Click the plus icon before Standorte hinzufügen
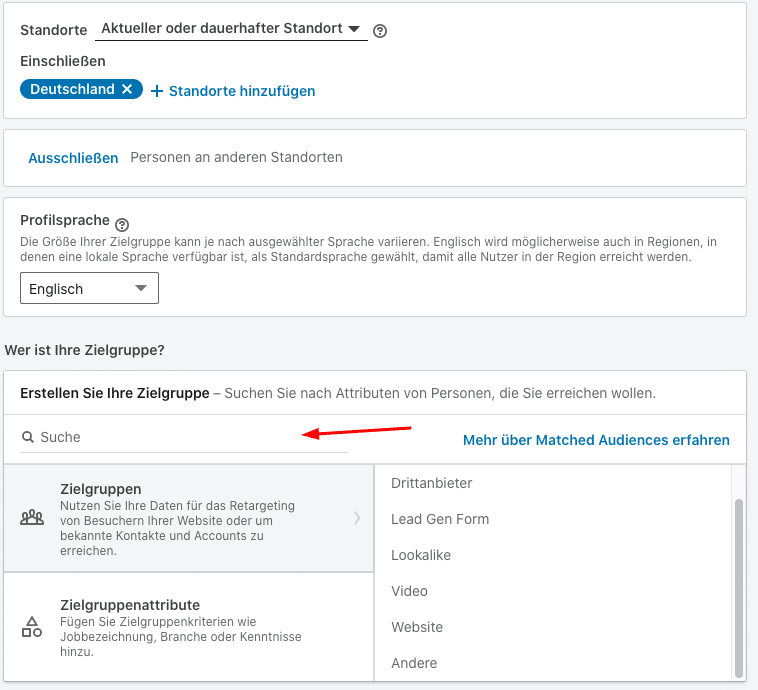Image resolution: width=758 pixels, height=690 pixels. [157, 91]
